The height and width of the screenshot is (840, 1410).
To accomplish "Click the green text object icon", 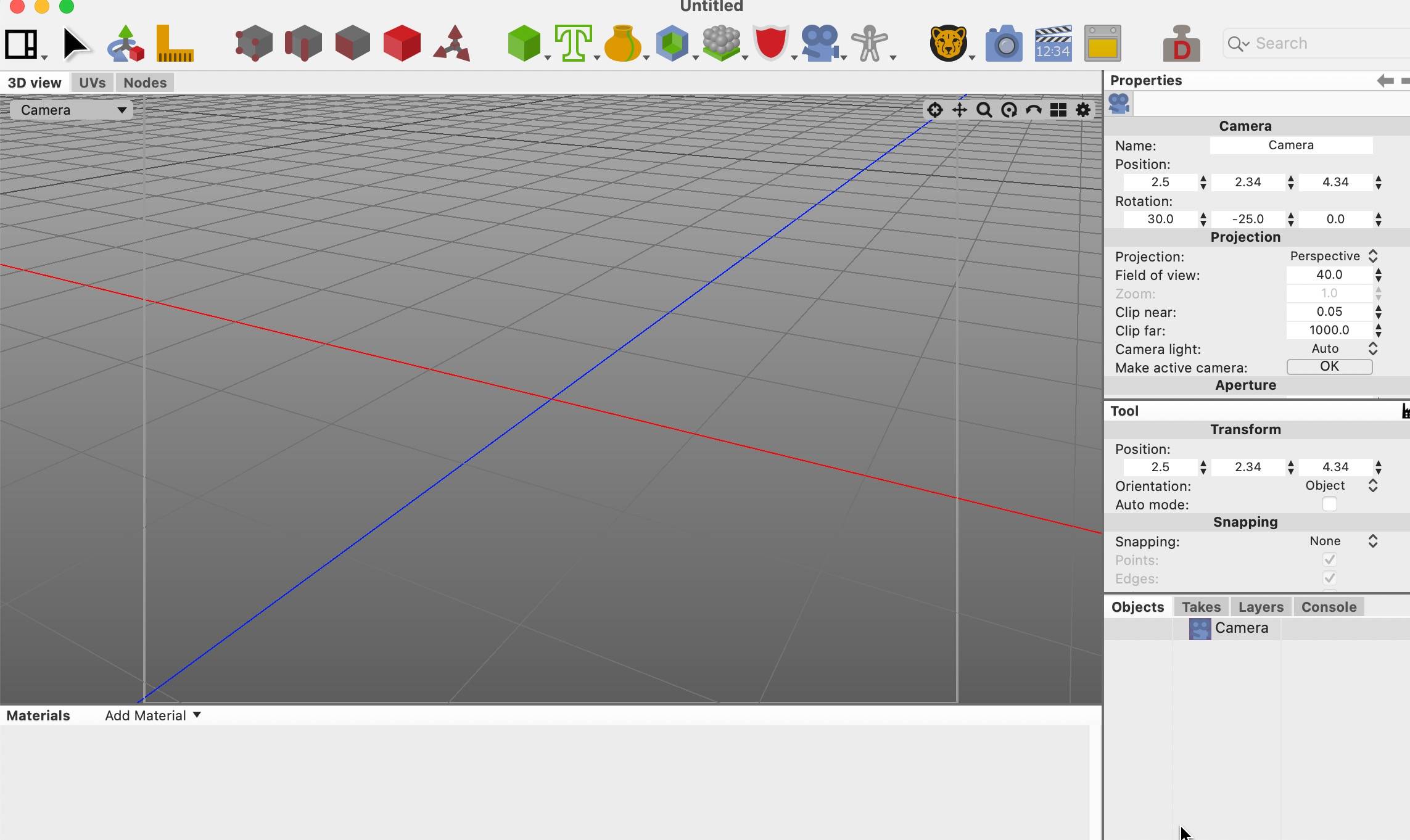I will point(573,43).
